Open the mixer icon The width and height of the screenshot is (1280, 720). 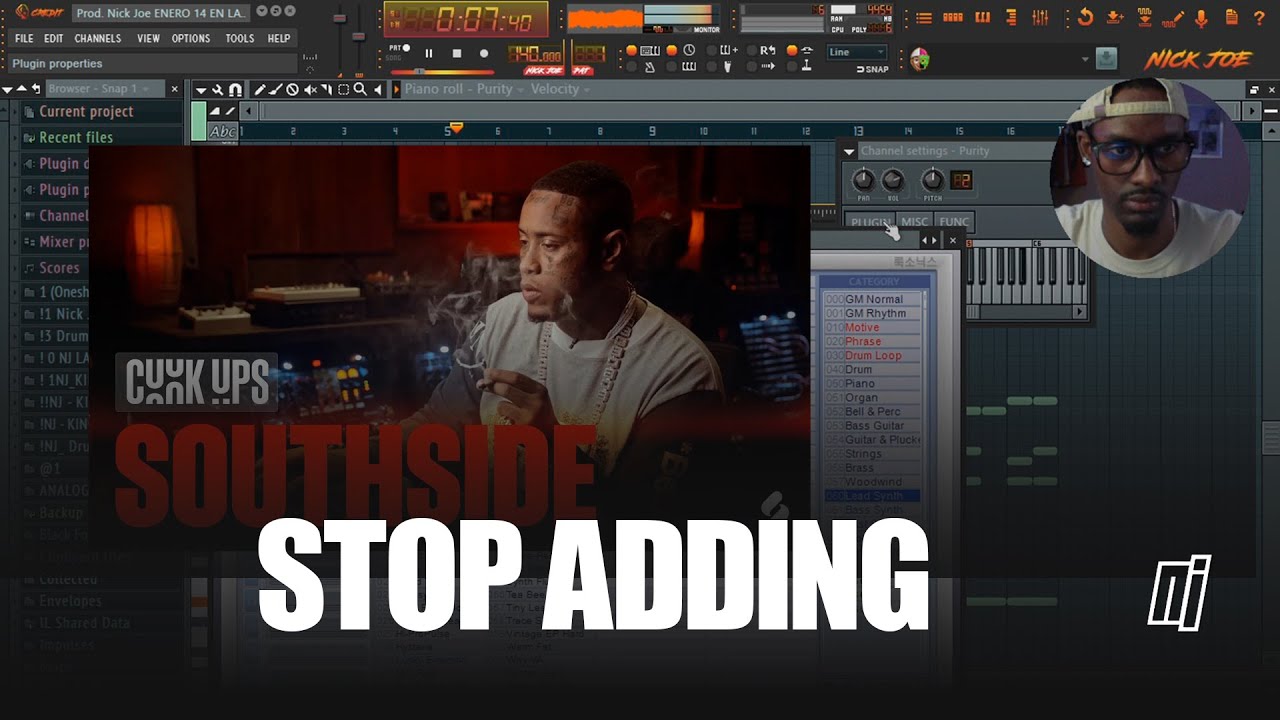tap(1040, 18)
